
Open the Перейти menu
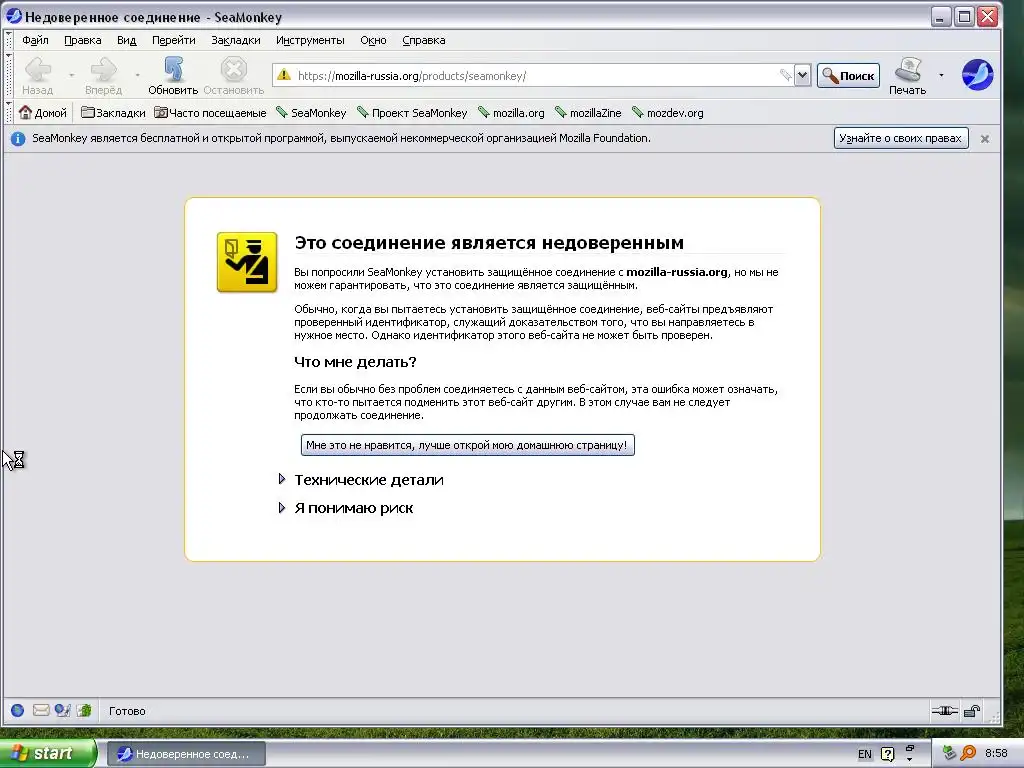pos(174,40)
